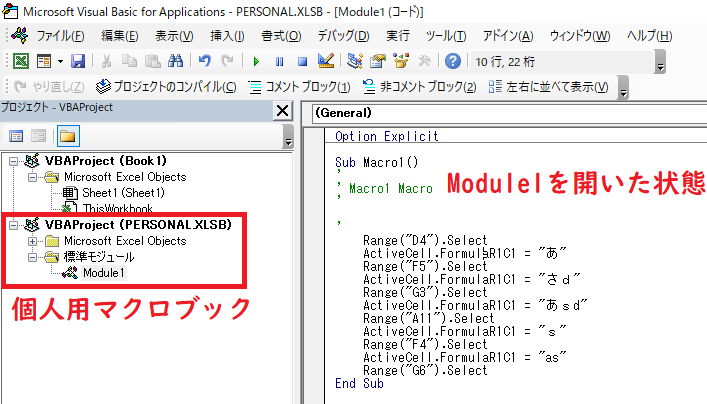Open the ツール(T) menu
707x404 pixels.
pos(446,36)
